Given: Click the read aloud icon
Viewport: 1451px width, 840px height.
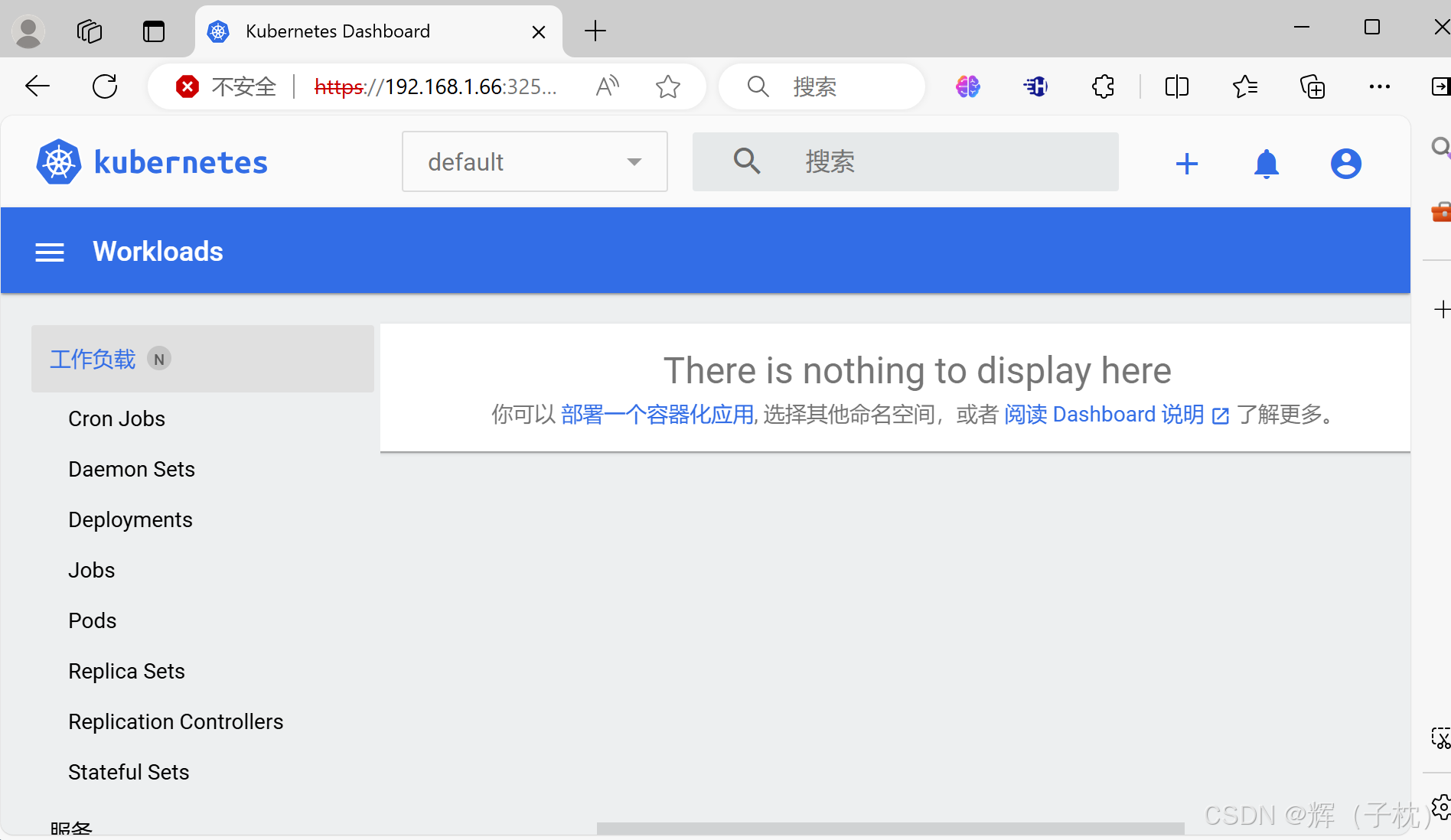Looking at the screenshot, I should [608, 86].
